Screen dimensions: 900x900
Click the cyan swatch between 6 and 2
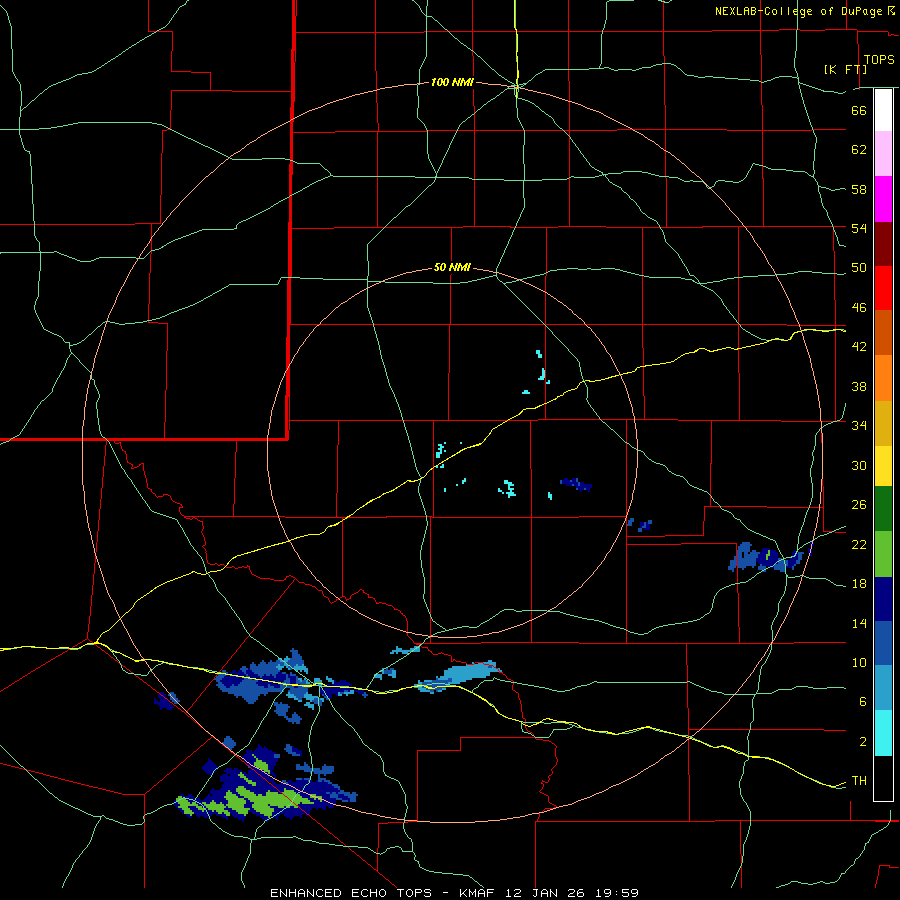(x=883, y=733)
